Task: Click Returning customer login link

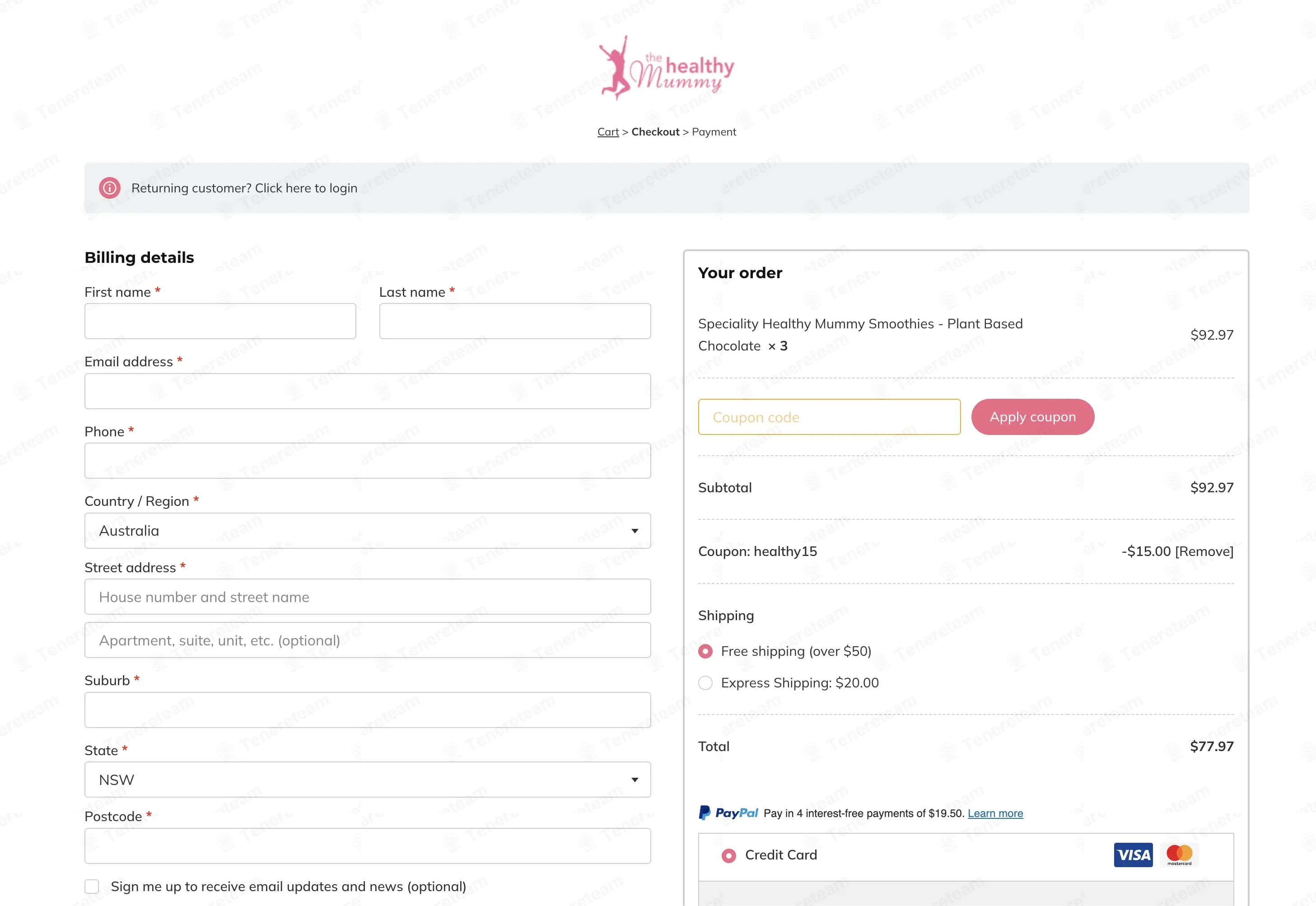Action: 245,188
